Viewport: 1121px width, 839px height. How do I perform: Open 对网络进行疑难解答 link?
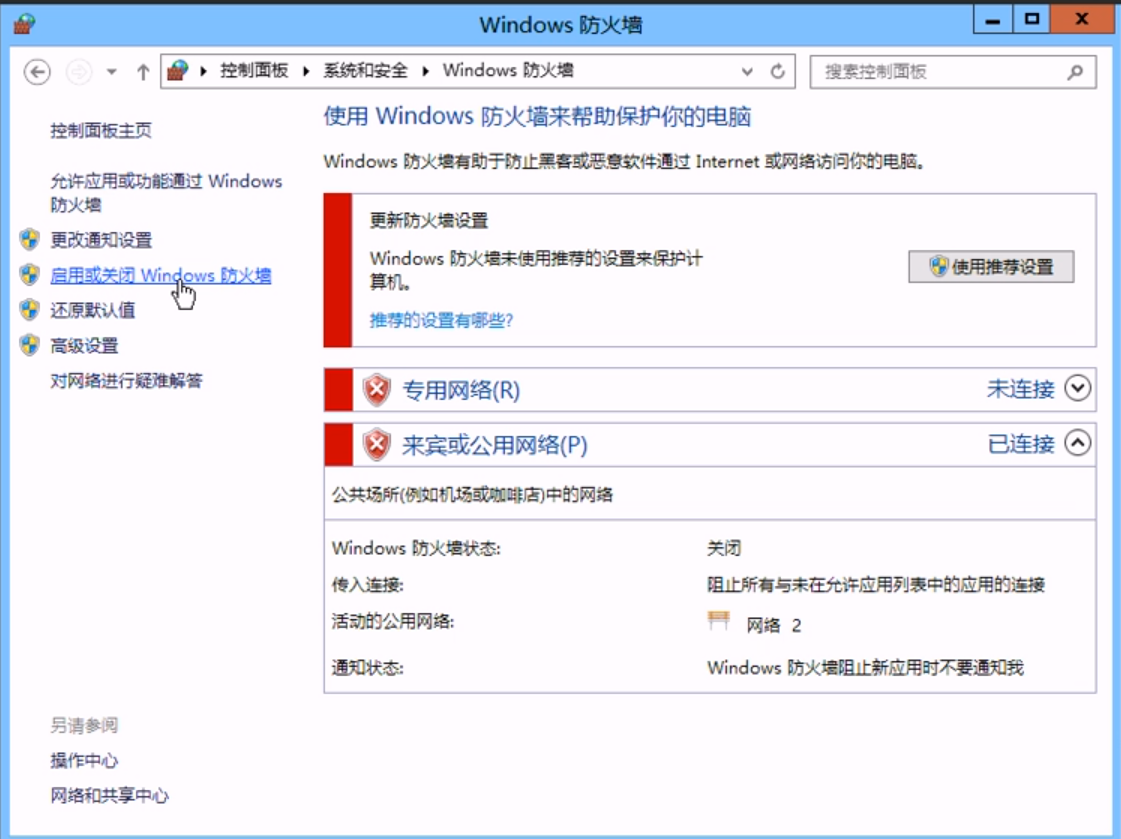(x=126, y=380)
